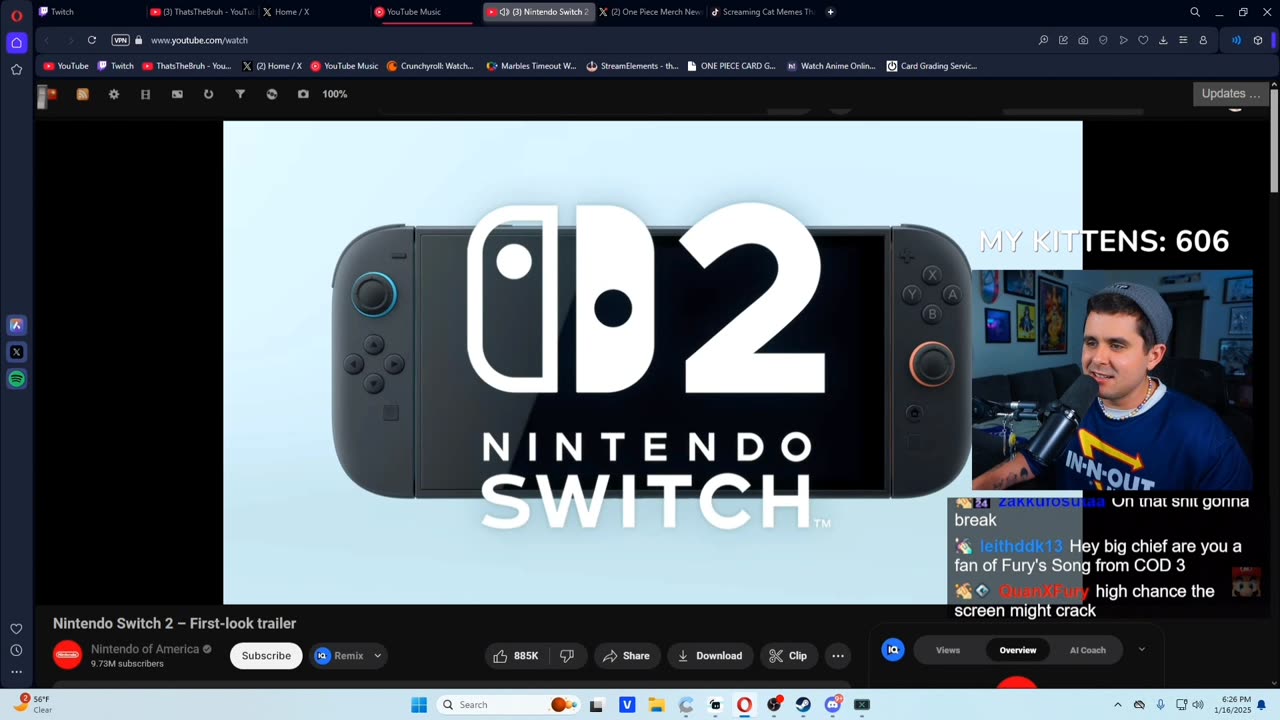This screenshot has height=720, width=1280.
Task: Open the Spotify sidebar panel icon
Action: point(16,379)
